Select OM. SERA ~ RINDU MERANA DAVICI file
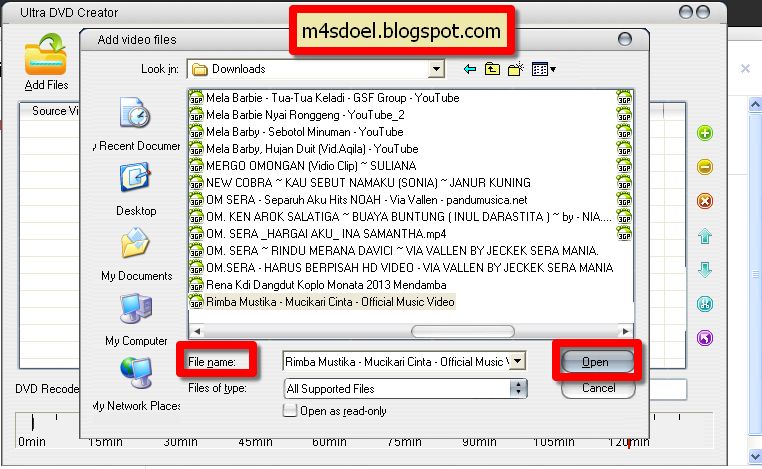762x469 pixels. tap(402, 251)
